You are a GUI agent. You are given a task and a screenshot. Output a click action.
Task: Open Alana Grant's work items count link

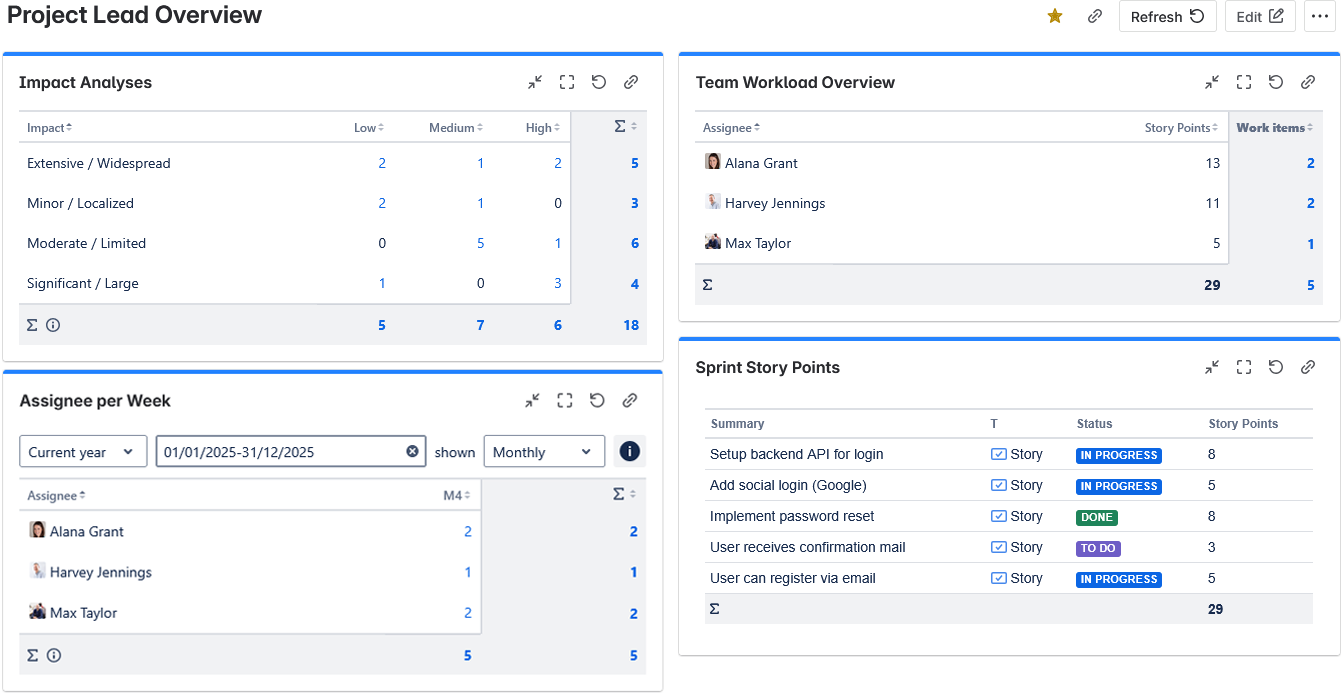[1310, 163]
